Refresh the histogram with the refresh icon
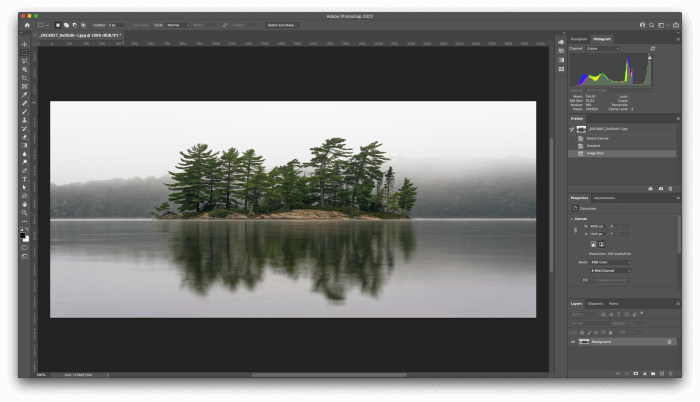 (653, 48)
